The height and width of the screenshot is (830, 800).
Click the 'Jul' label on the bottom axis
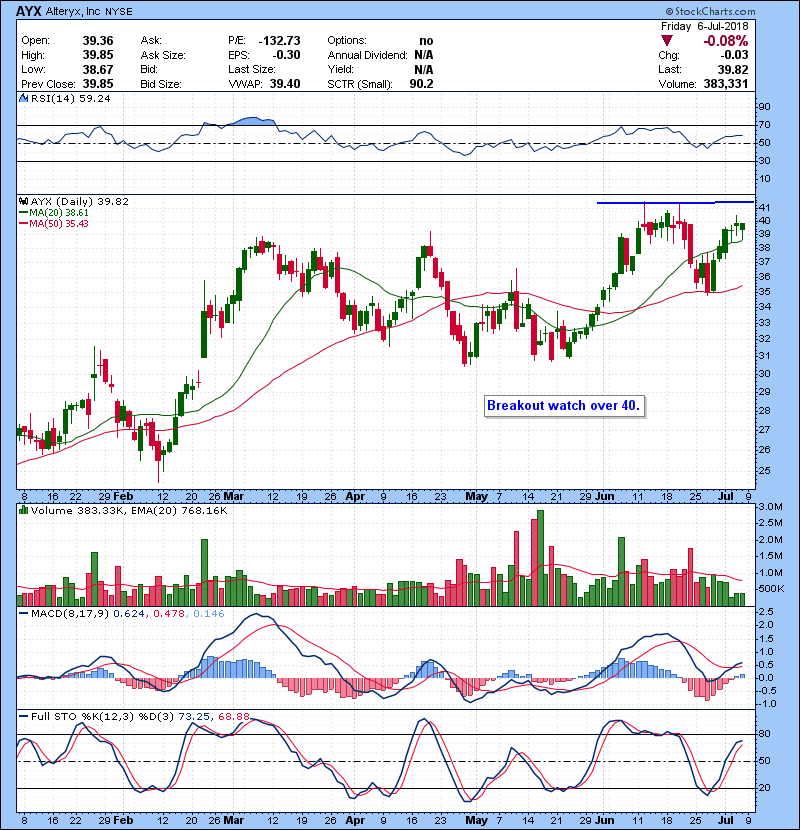725,820
